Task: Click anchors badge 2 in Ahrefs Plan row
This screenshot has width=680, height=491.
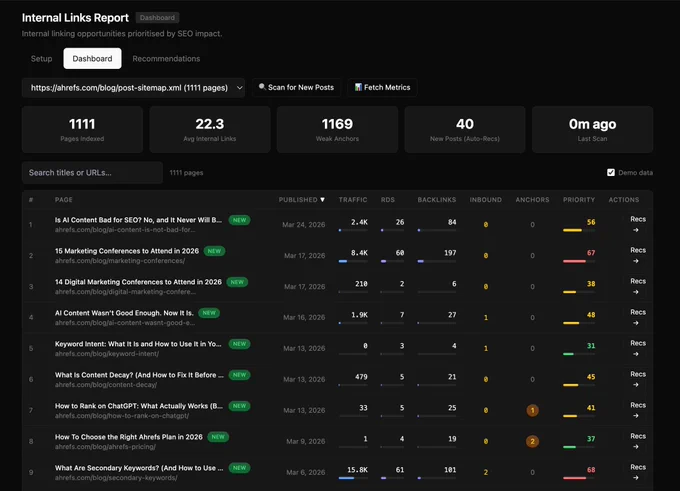Action: [533, 441]
